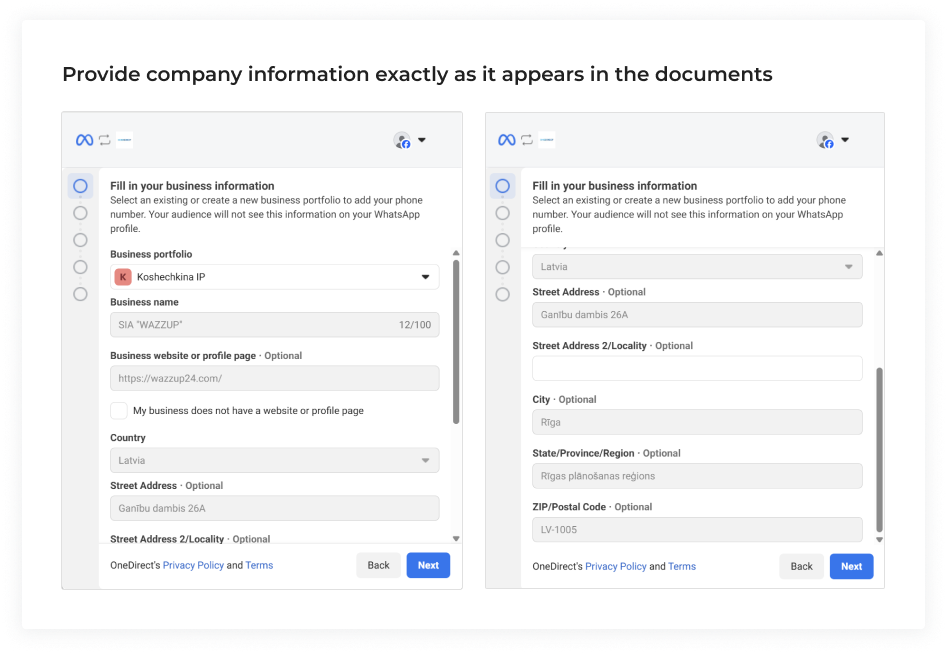The image size is (947, 653).
Task: Select the second step circle in left panel
Action: click(80, 213)
